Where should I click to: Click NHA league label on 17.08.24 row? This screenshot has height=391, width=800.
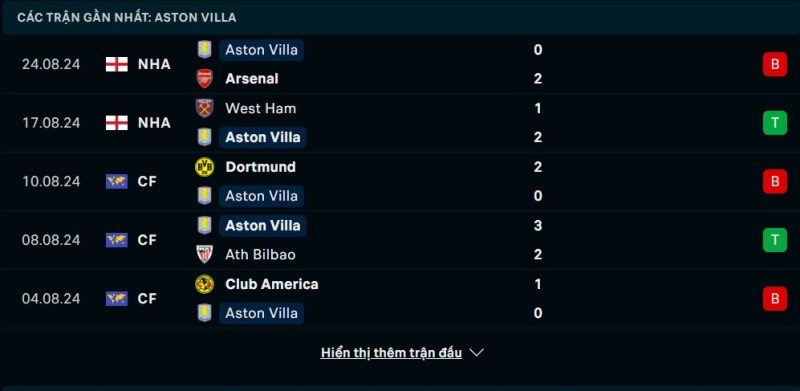154,123
